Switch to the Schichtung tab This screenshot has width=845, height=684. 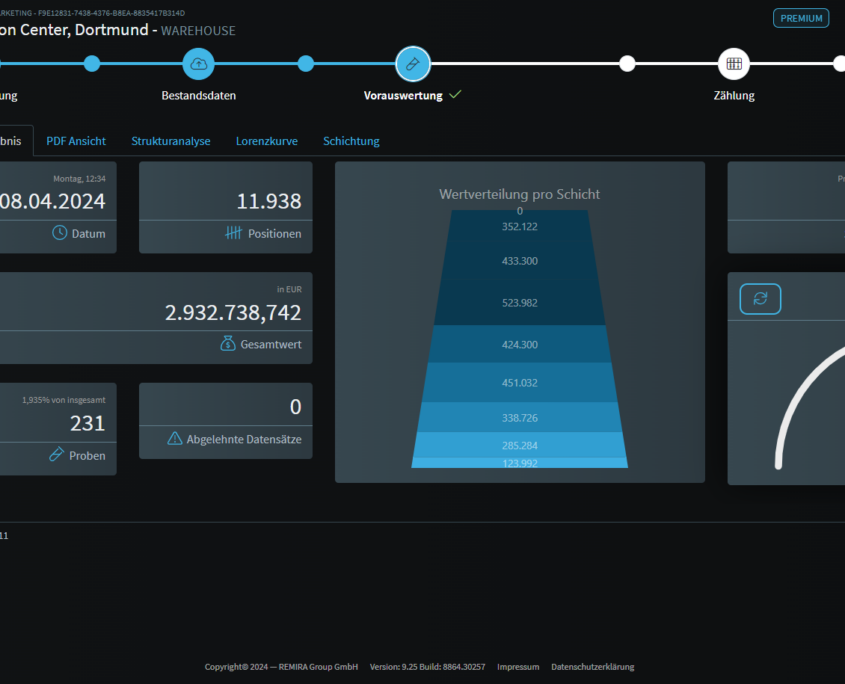[351, 141]
